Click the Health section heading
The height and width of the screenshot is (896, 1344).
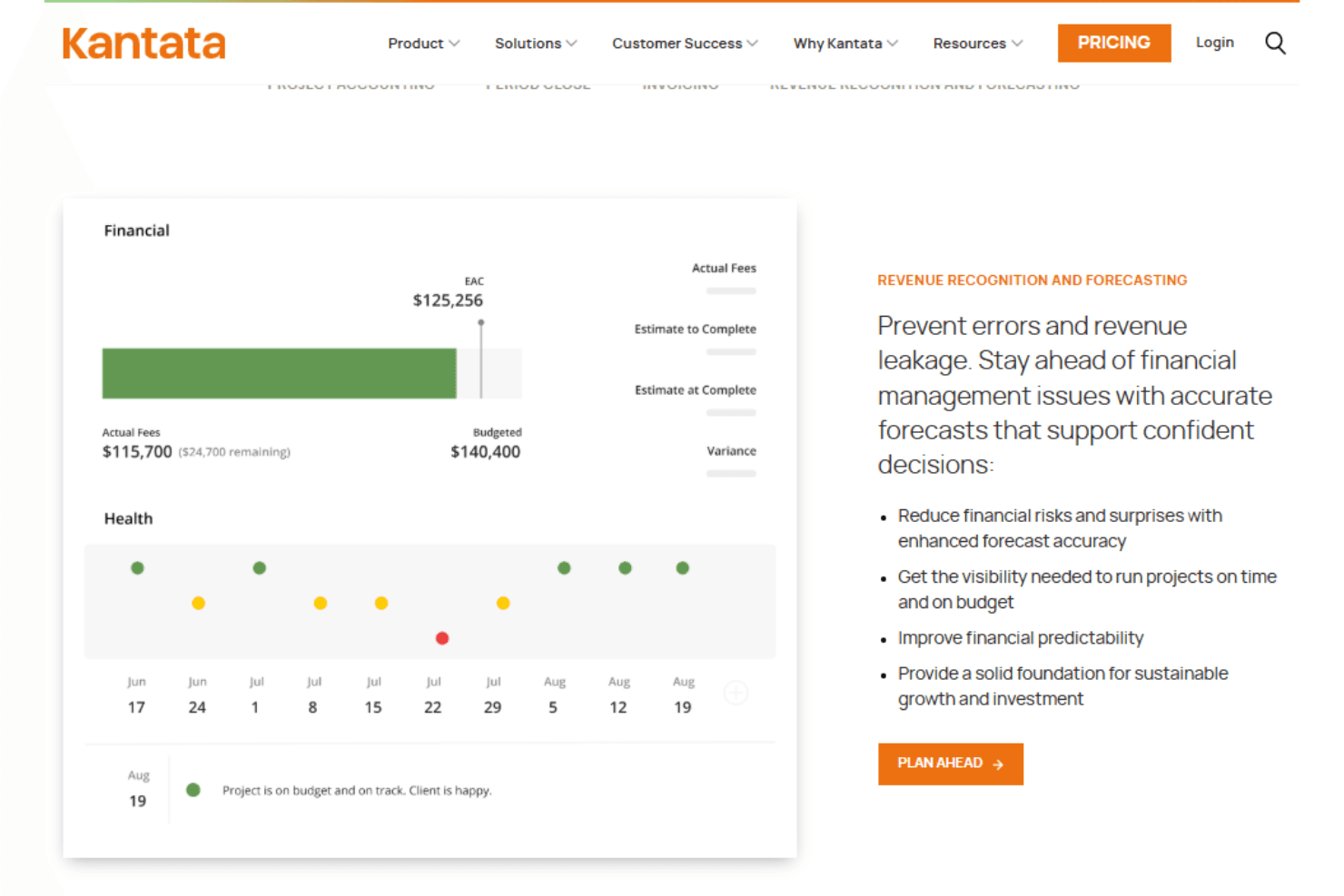[x=128, y=518]
